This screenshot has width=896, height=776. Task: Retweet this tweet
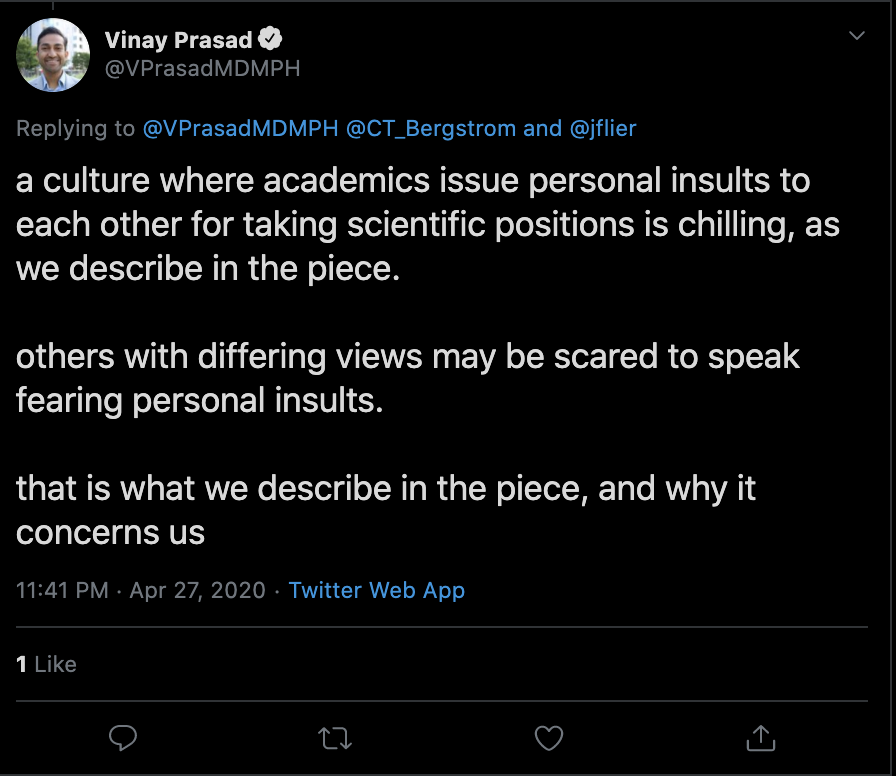coord(335,738)
